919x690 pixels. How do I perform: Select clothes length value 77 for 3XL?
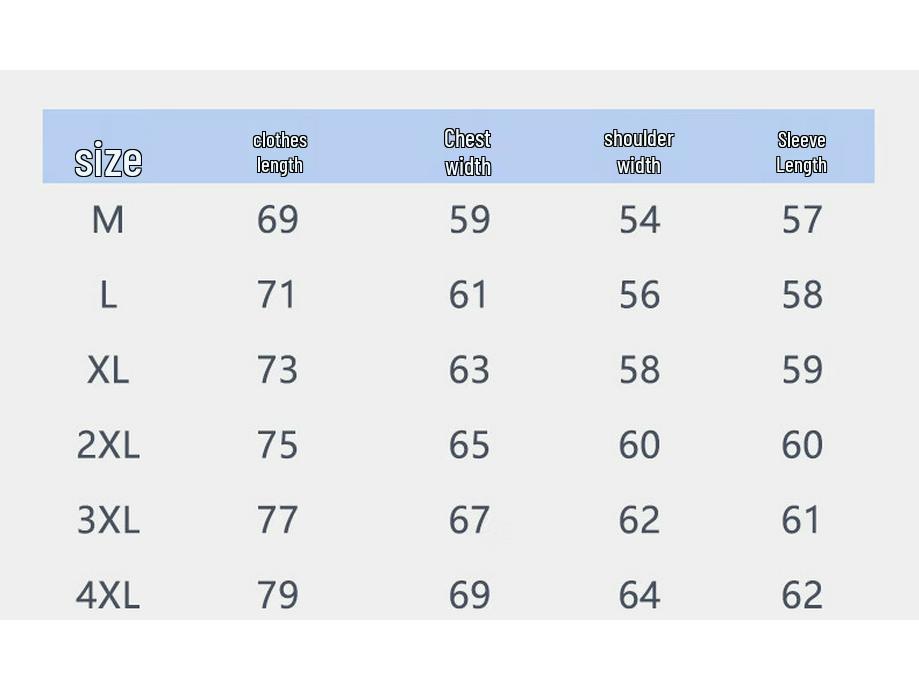click(x=278, y=520)
